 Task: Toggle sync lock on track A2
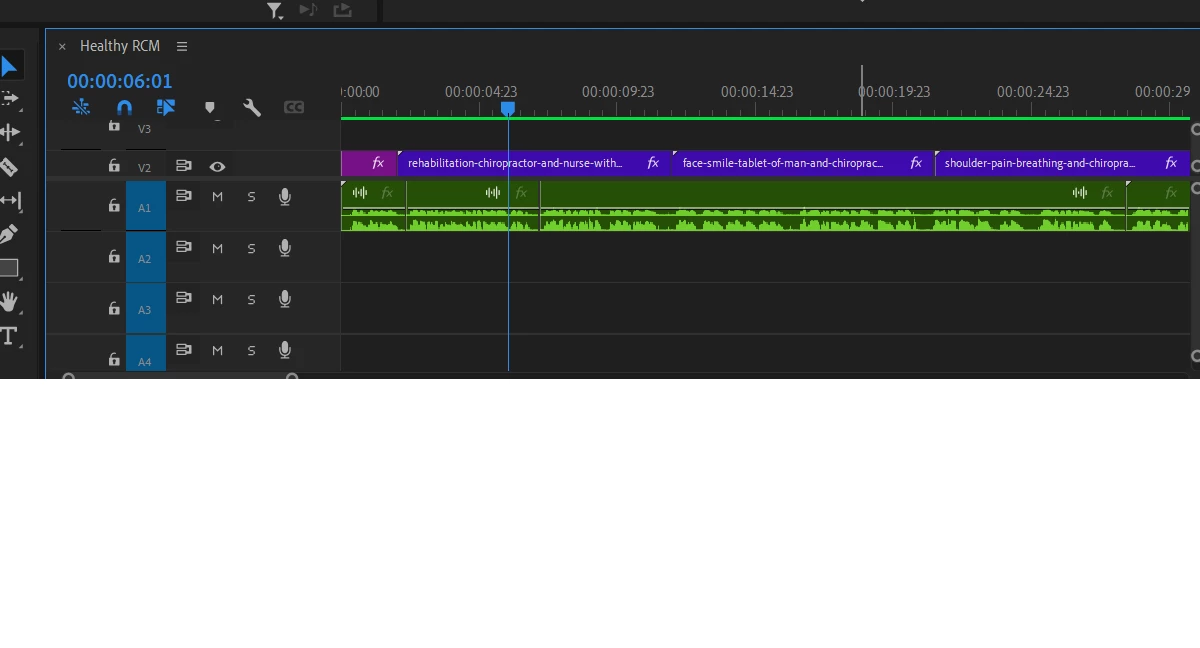pyautogui.click(x=184, y=247)
